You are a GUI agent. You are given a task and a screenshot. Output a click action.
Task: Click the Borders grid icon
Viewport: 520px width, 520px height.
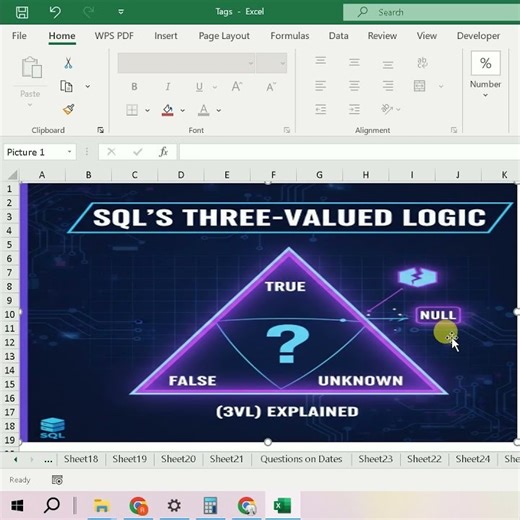132,110
